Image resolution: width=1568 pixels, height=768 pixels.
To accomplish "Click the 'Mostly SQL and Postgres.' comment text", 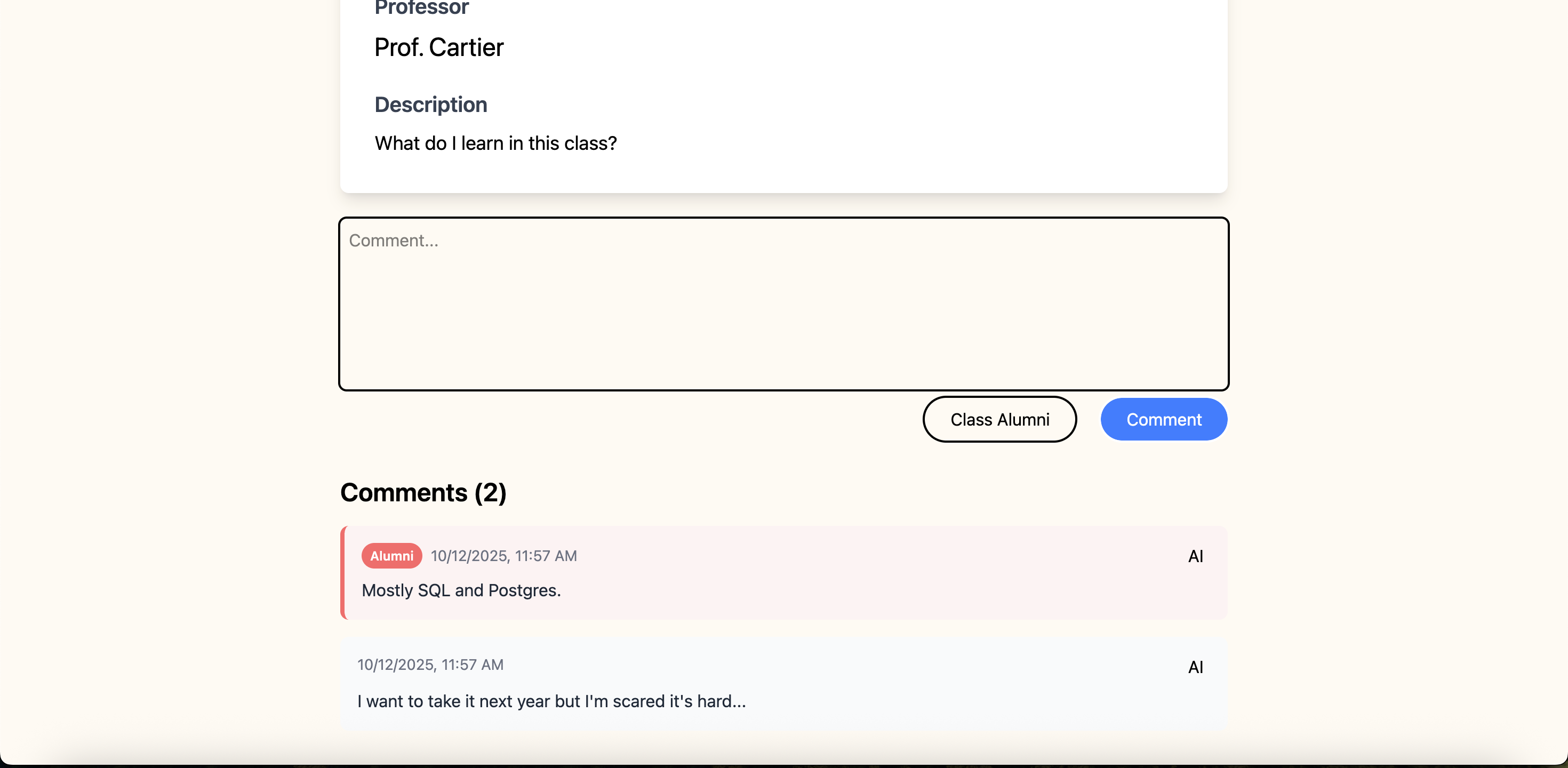I will (461, 590).
